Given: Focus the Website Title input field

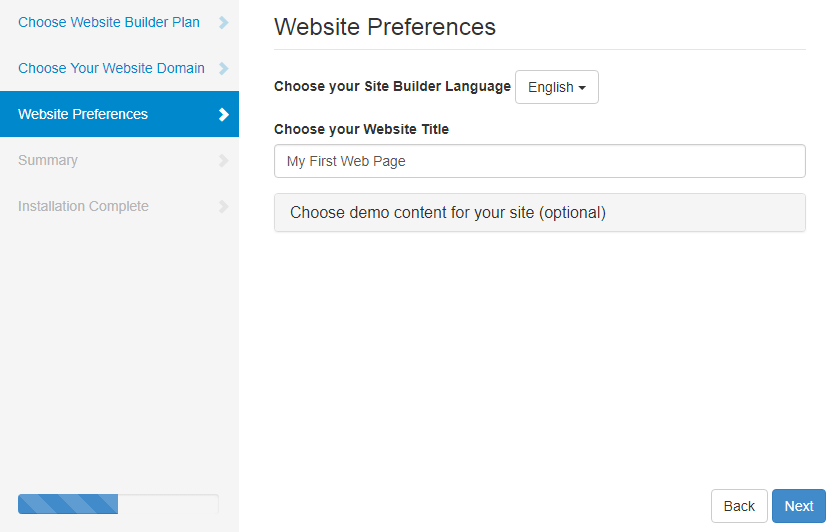Looking at the screenshot, I should (x=539, y=161).
